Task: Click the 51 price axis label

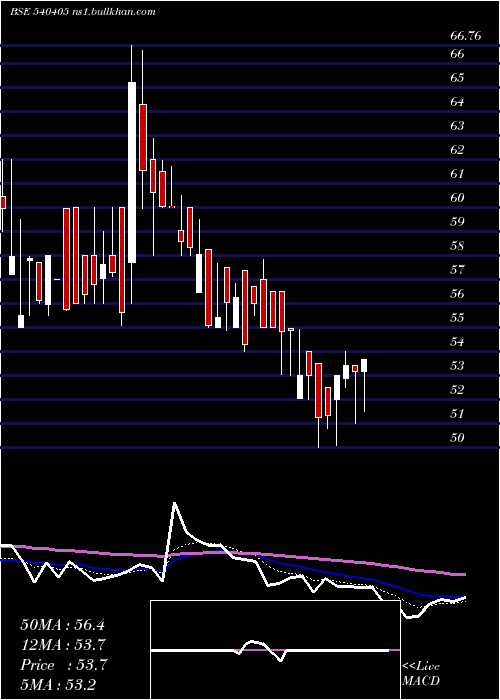Action: click(x=458, y=414)
